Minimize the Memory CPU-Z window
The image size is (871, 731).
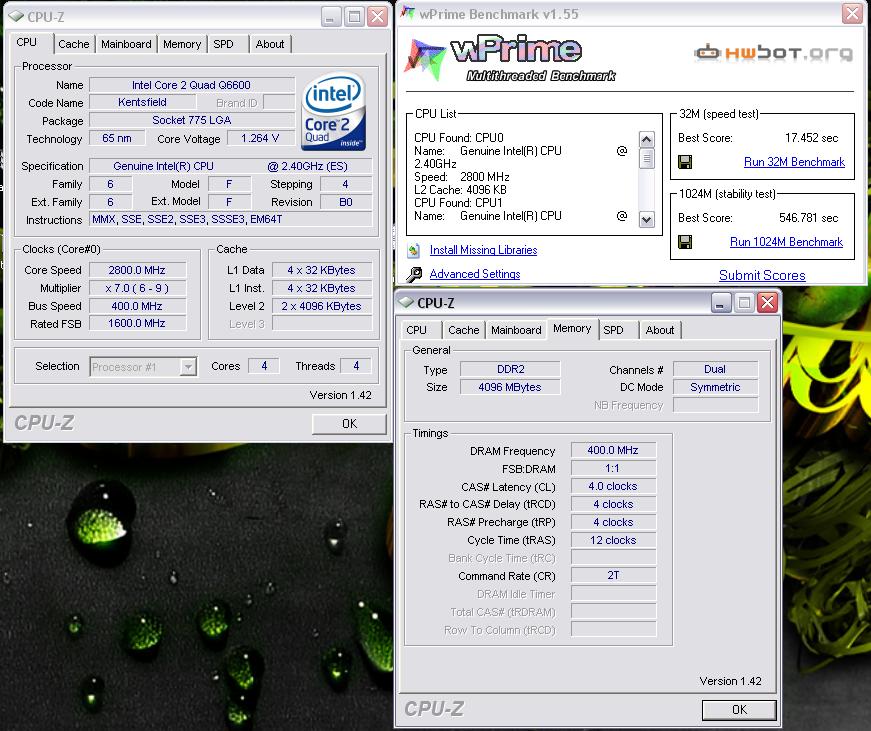(721, 303)
